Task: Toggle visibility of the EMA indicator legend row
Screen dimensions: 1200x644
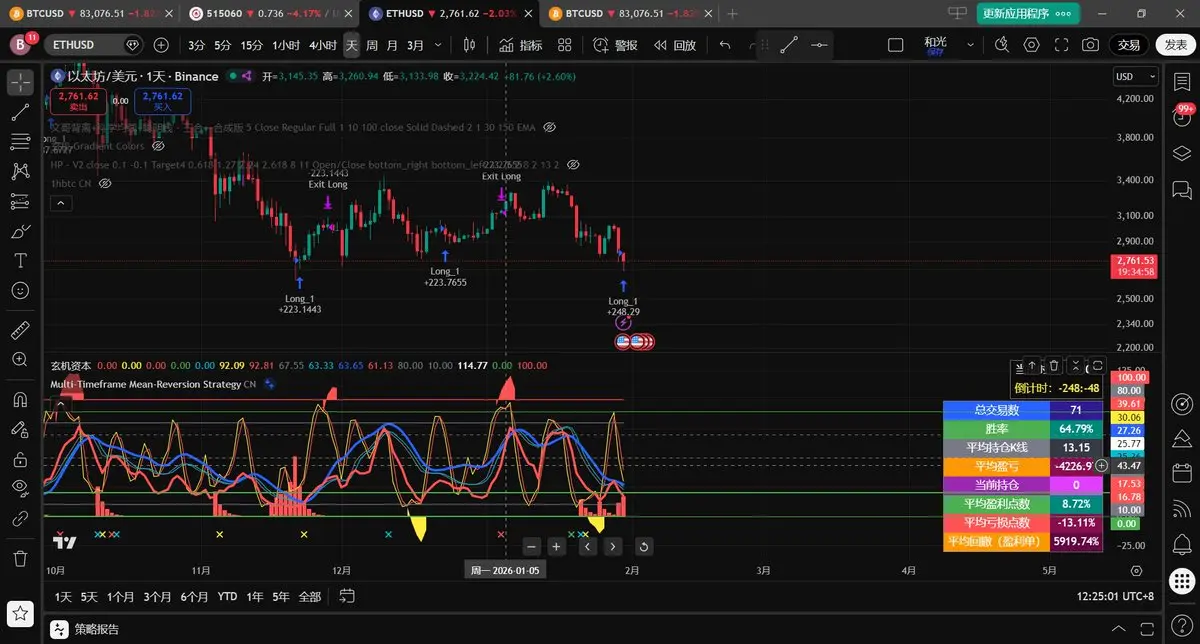Action: [x=549, y=128]
